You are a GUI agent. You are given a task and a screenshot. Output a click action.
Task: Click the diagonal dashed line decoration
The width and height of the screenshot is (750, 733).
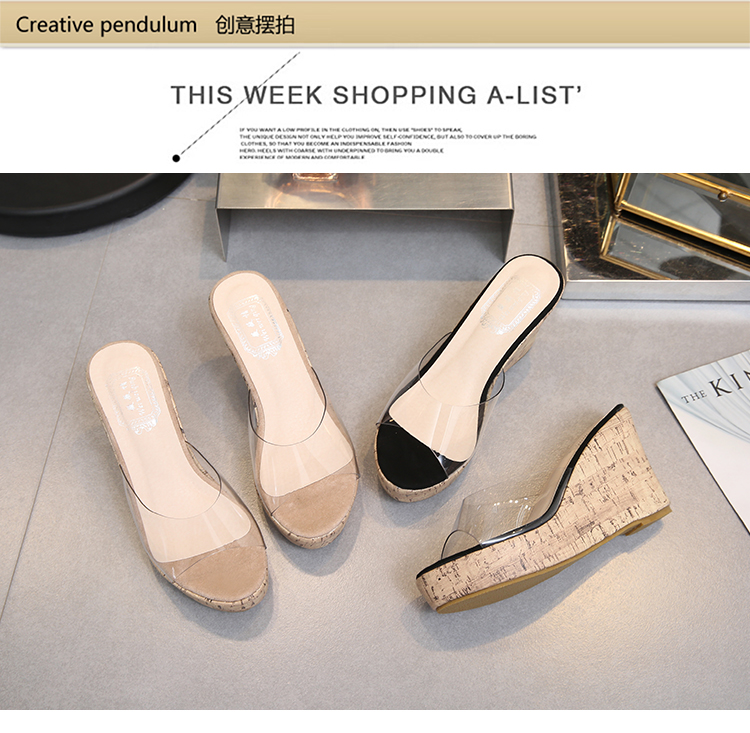click(238, 105)
